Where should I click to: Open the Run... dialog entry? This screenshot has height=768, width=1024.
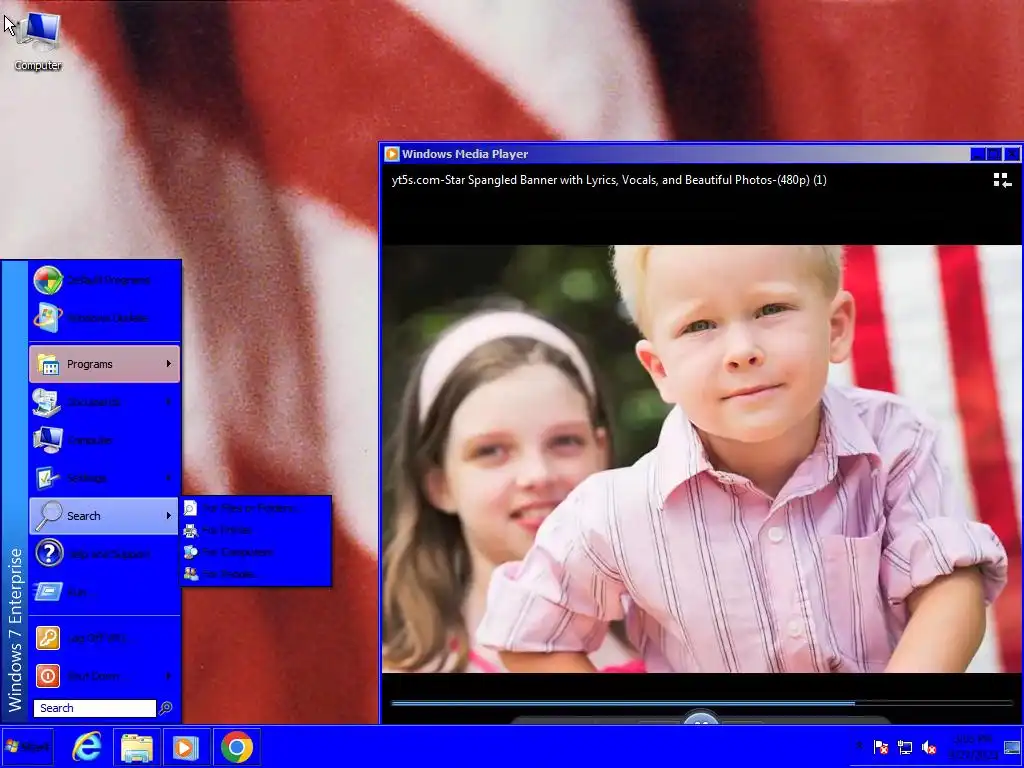click(x=104, y=592)
